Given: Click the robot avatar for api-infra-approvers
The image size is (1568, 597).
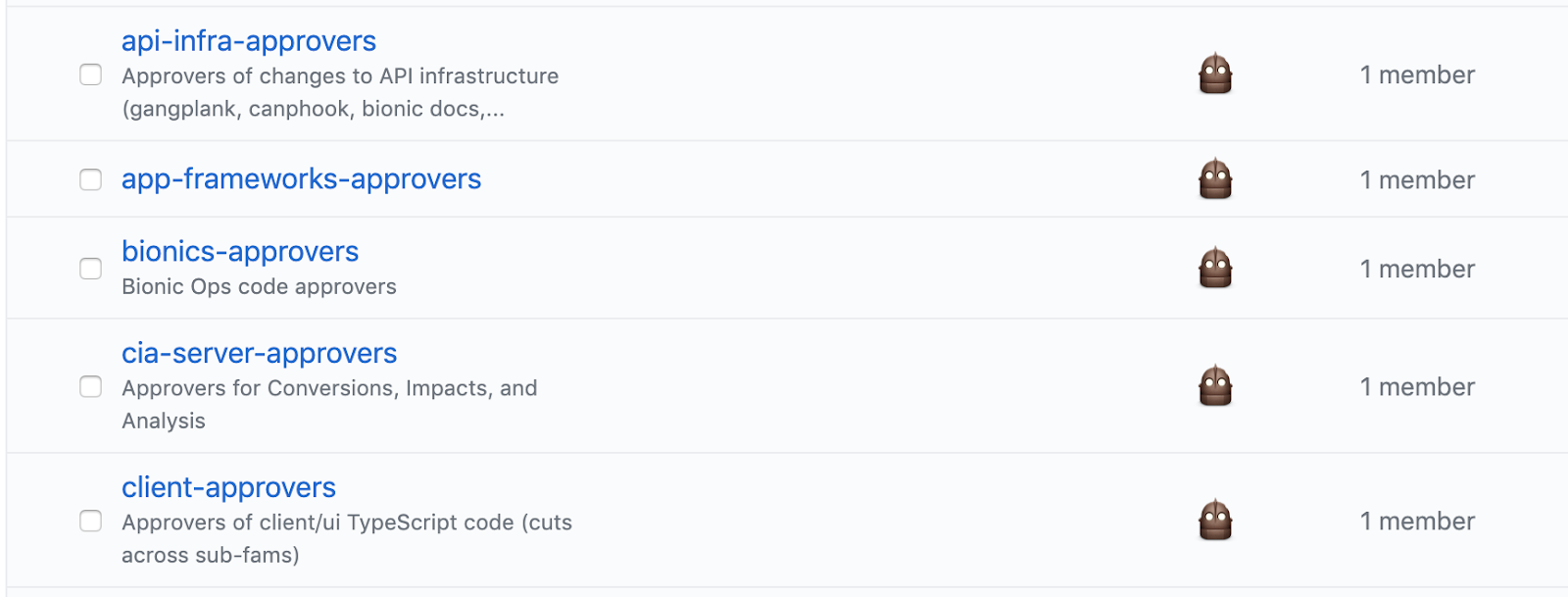Looking at the screenshot, I should point(1215,74).
